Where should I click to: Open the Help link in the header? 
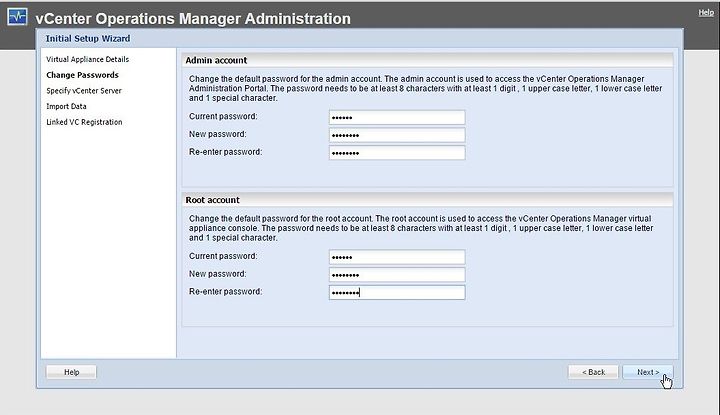tap(706, 12)
